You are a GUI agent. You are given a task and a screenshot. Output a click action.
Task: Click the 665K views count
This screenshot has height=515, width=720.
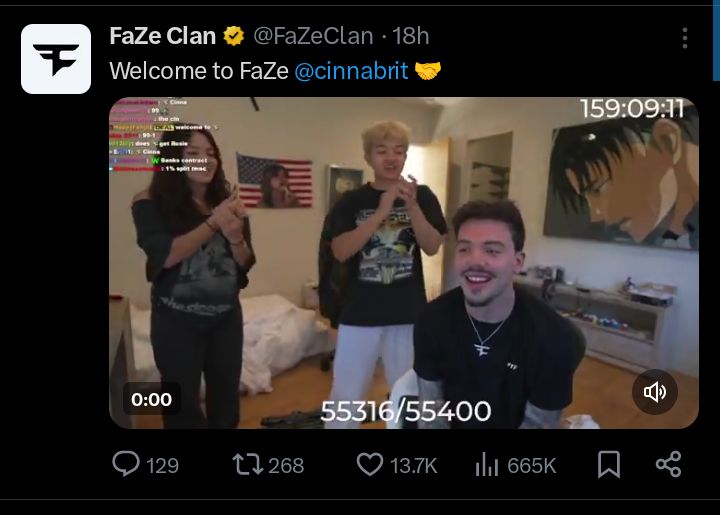click(x=531, y=465)
